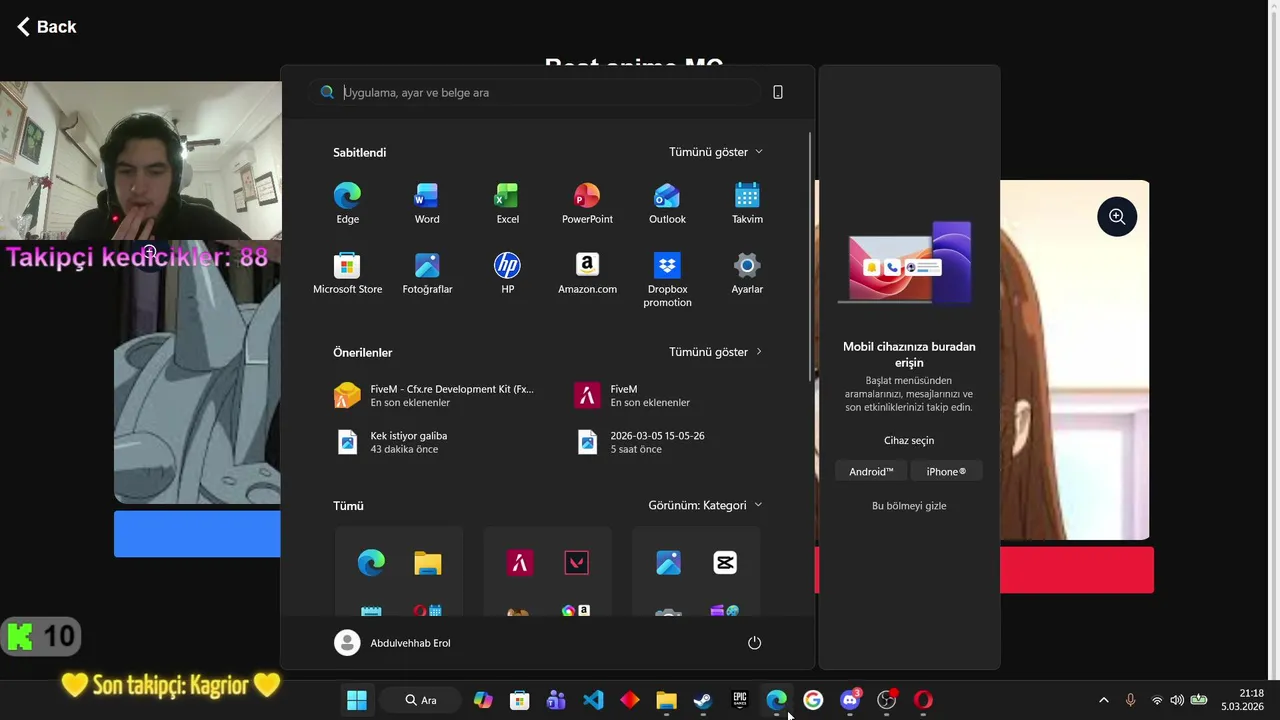Launch the HP app
Image resolution: width=1280 pixels, height=720 pixels.
tap(507, 273)
